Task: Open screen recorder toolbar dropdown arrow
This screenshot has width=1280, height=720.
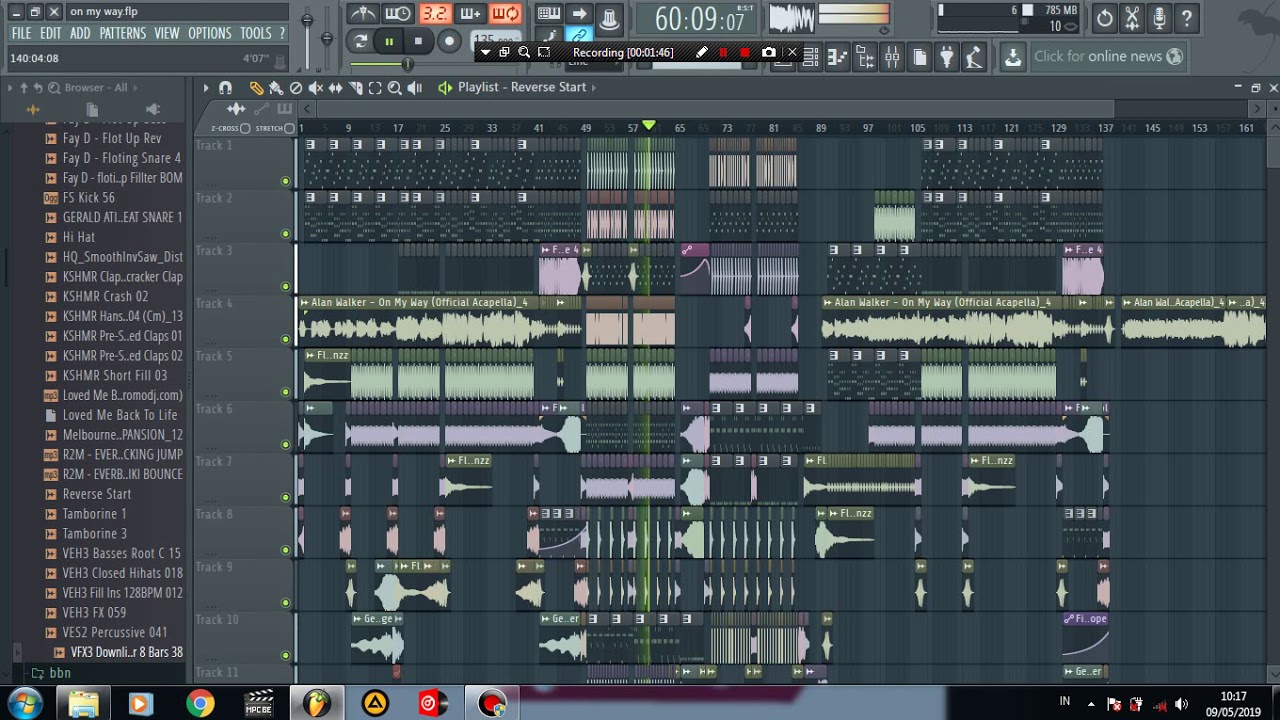Action: click(485, 52)
